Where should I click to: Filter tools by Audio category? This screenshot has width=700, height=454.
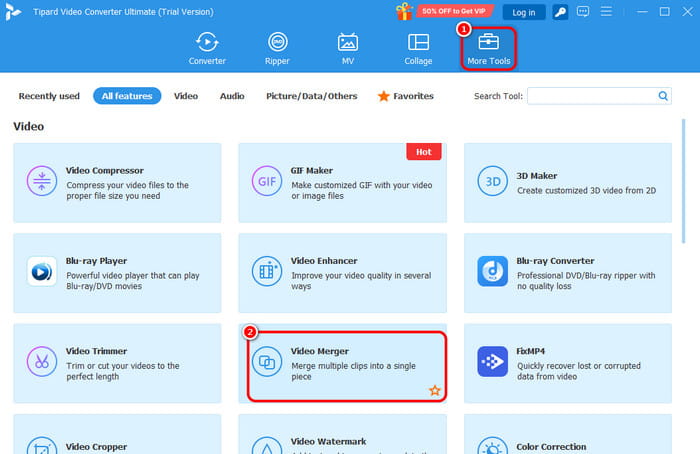[232, 96]
